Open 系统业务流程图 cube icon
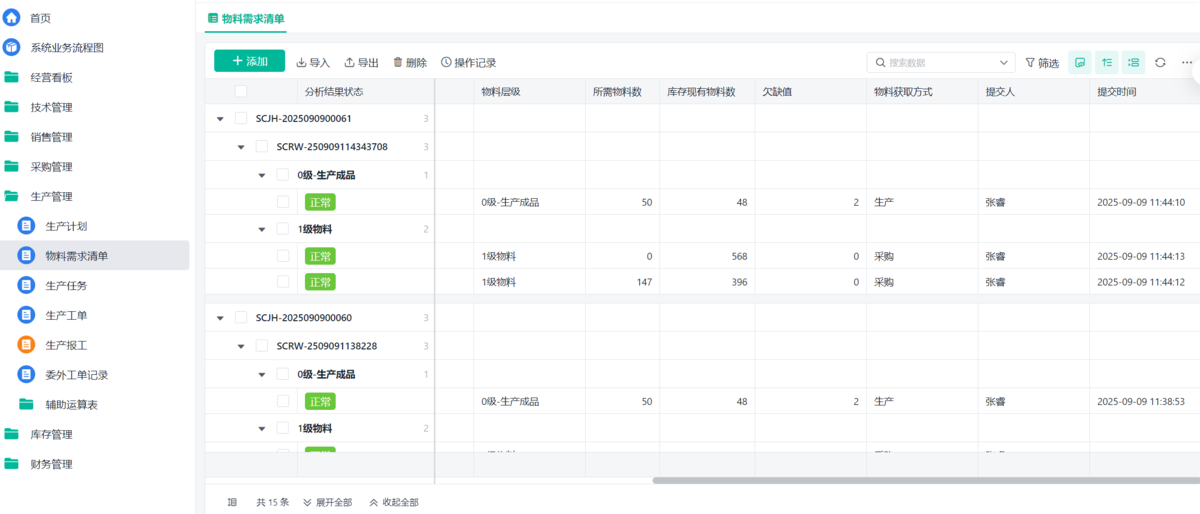Image resolution: width=1200 pixels, height=514 pixels. tap(11, 47)
